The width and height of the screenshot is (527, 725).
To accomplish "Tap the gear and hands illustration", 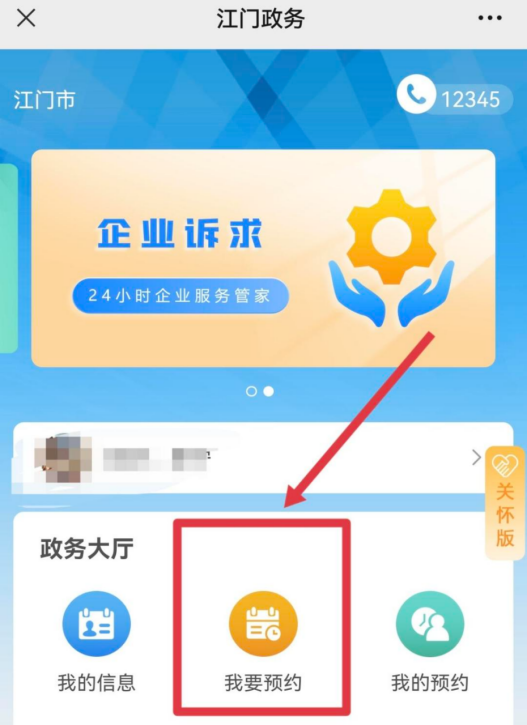I will 391,258.
